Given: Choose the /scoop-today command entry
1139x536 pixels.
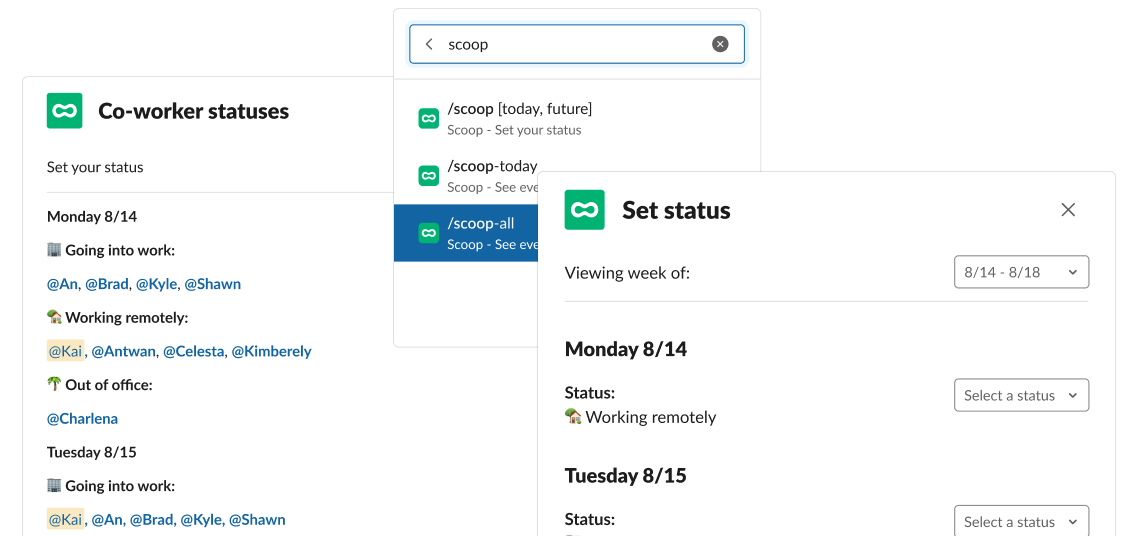Looking at the screenshot, I should 466,176.
